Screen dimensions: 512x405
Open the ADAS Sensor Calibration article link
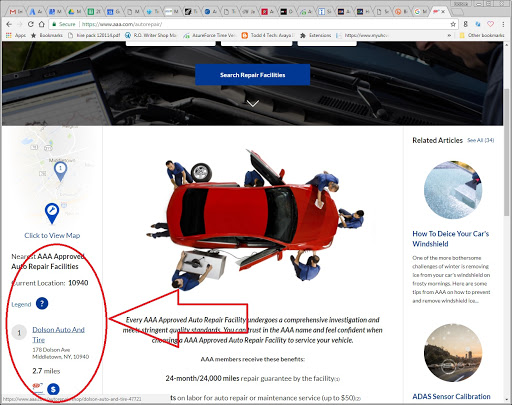451,396
